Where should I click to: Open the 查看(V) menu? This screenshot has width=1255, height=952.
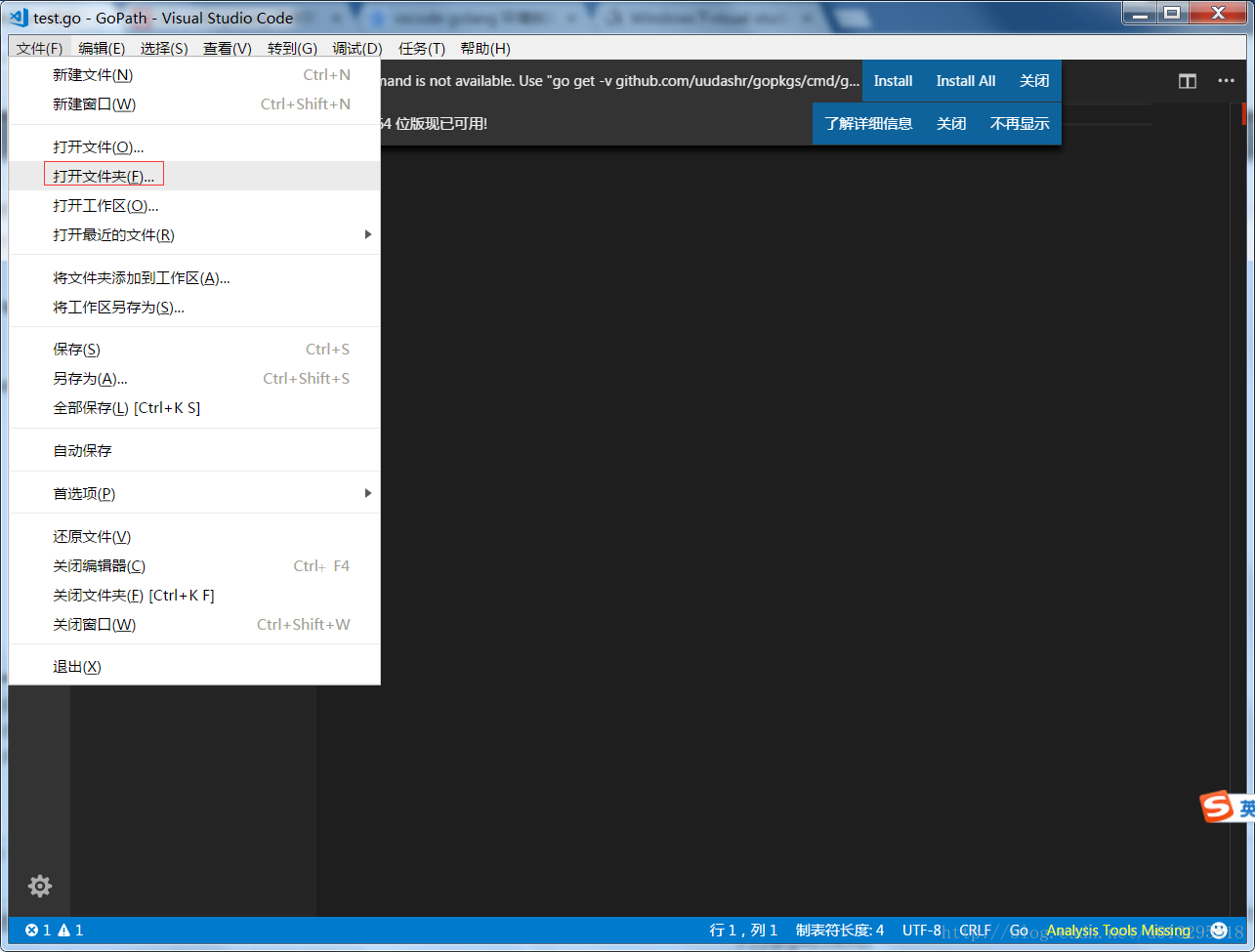click(x=228, y=49)
